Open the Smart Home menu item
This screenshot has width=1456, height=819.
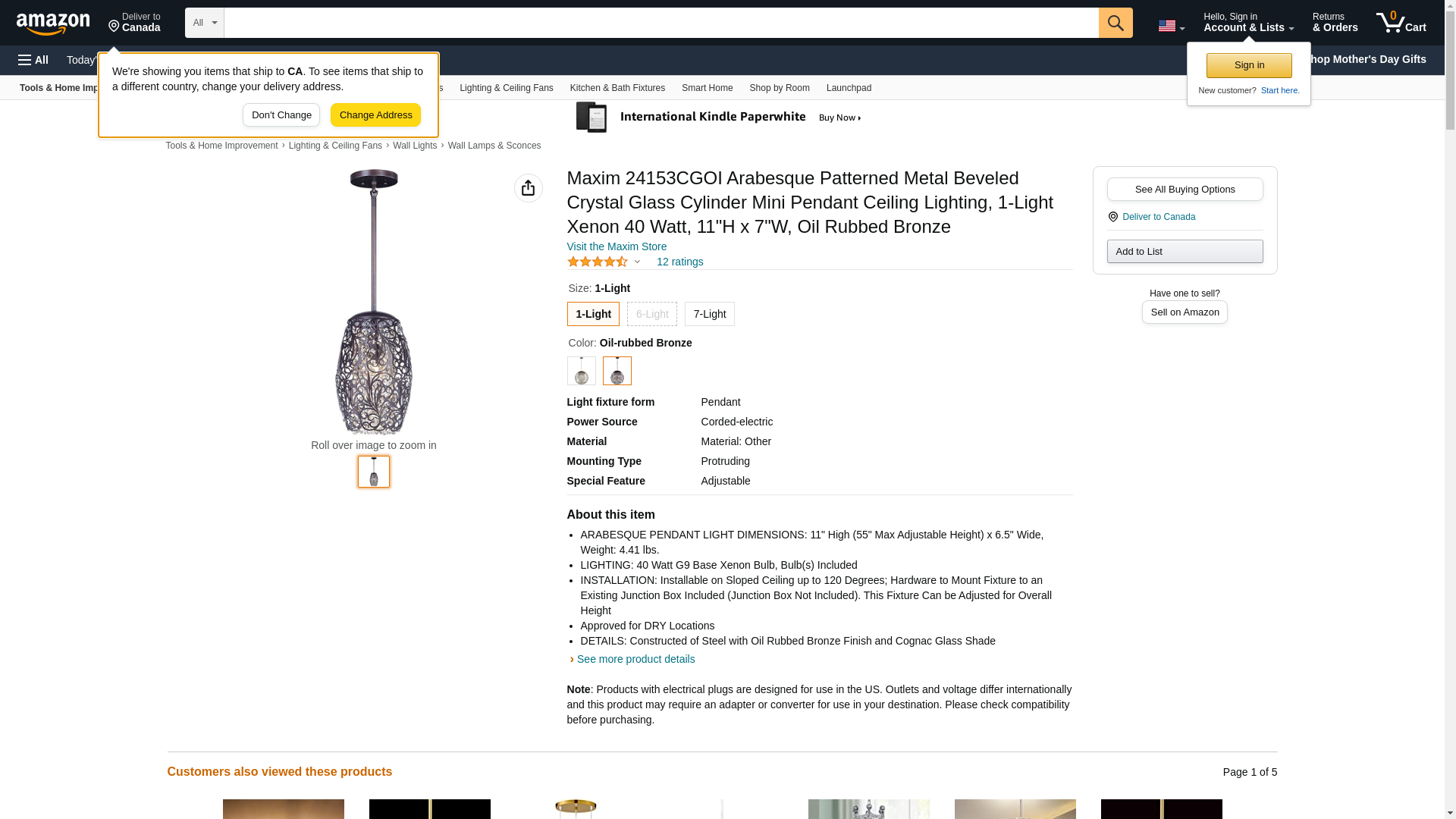(707, 88)
